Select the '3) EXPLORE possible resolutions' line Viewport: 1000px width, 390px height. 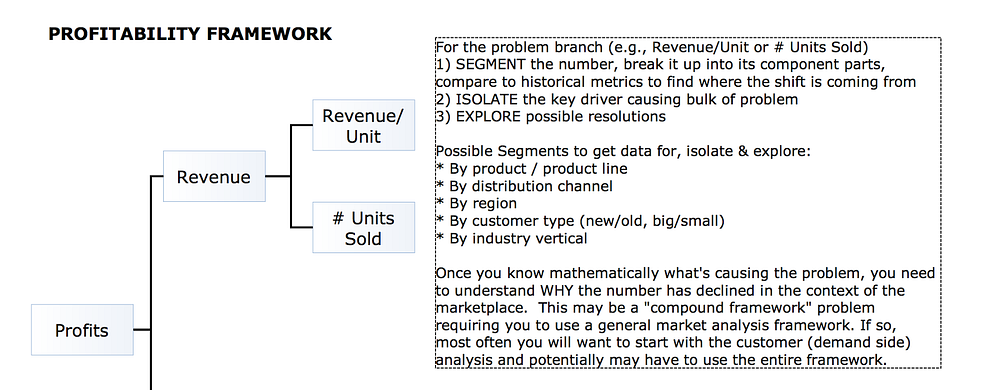(x=551, y=117)
